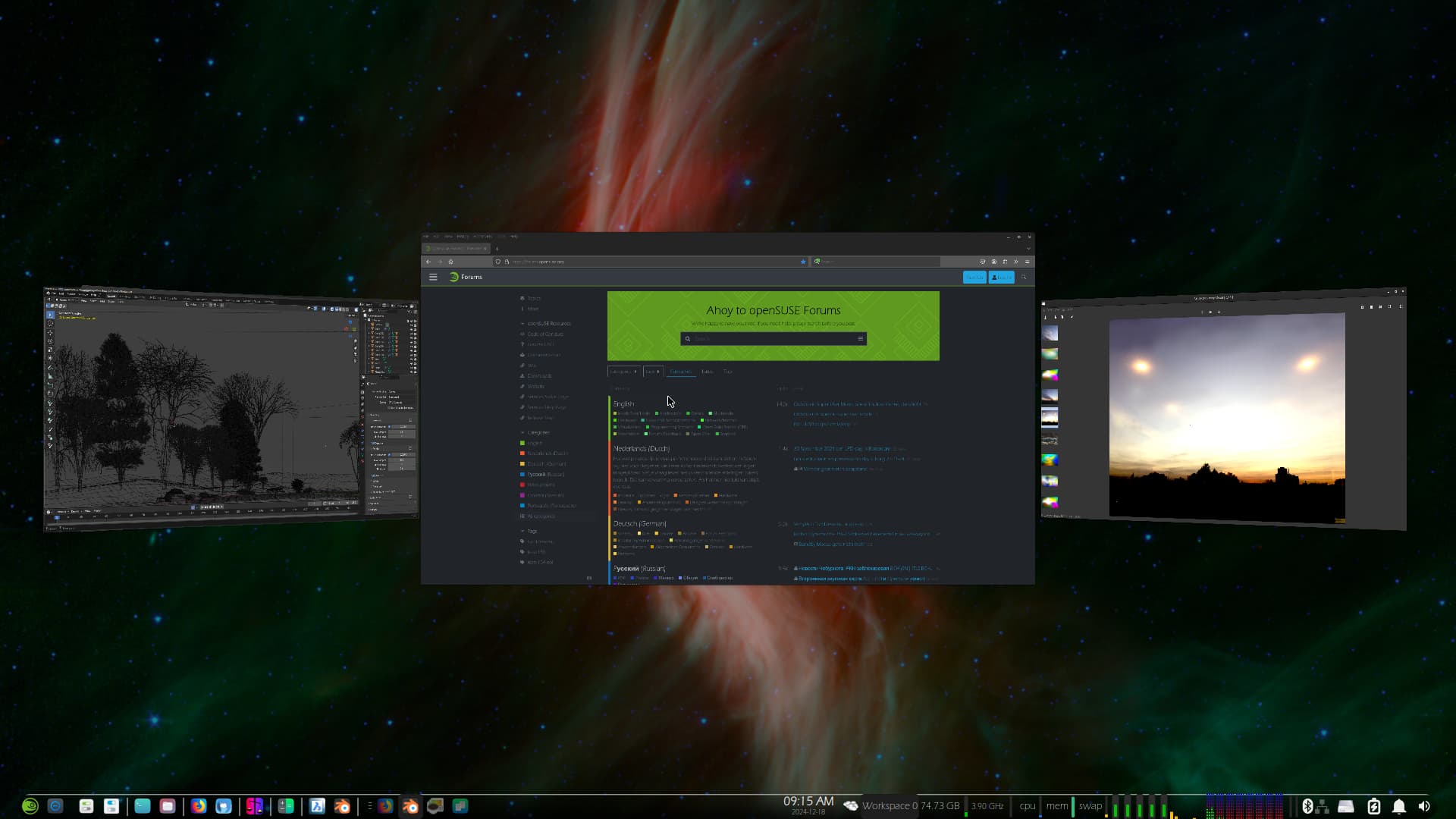Switch to the Categories tab
1456x819 pixels.
[x=680, y=372]
